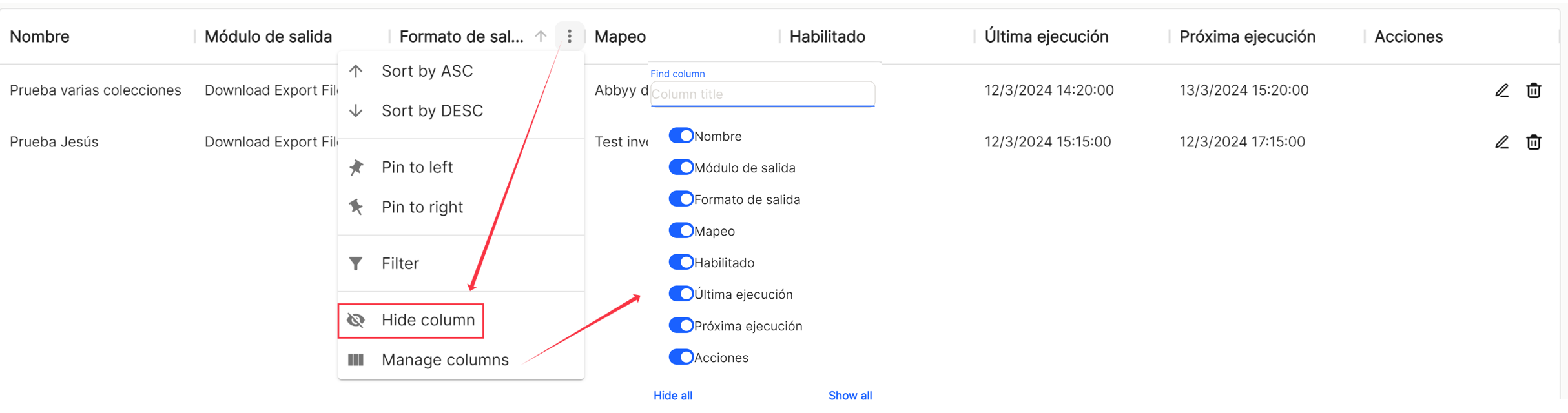Toggle the Nombre column visibility switch
This screenshot has height=413, width=1568.
[x=681, y=136]
